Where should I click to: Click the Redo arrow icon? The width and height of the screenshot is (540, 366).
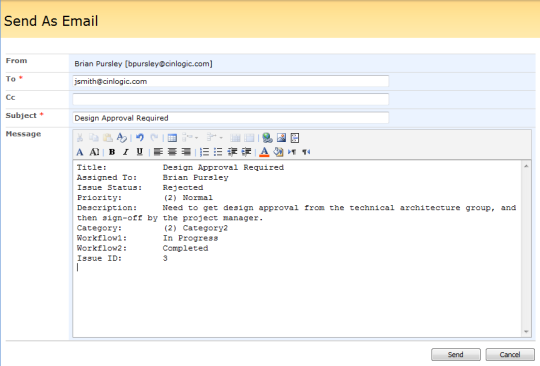pyautogui.click(x=154, y=138)
